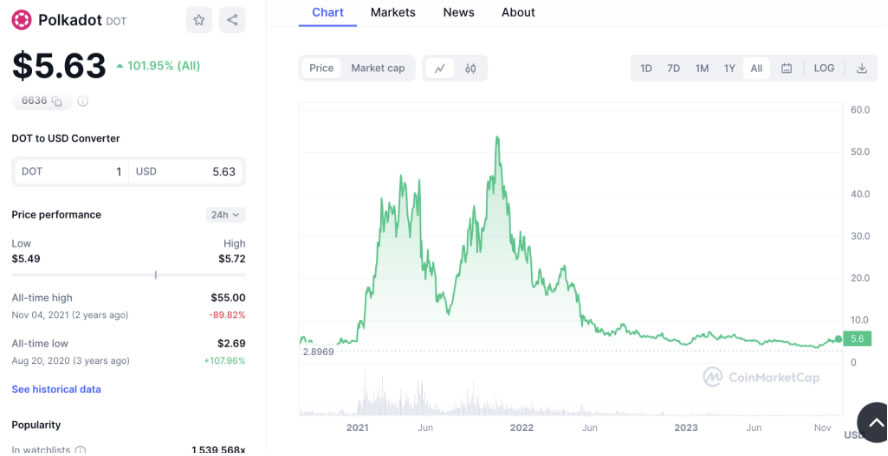Download chart data with download icon

coord(861,69)
